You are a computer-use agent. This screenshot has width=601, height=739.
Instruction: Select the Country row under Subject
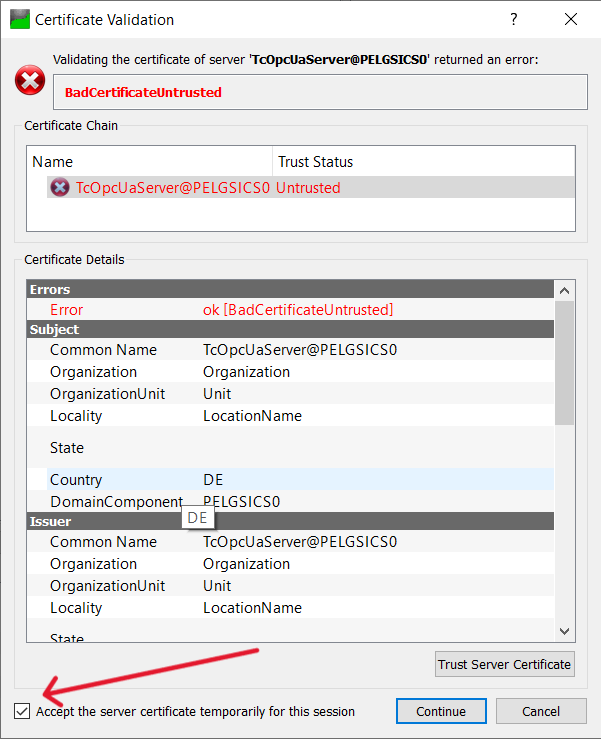point(300,480)
